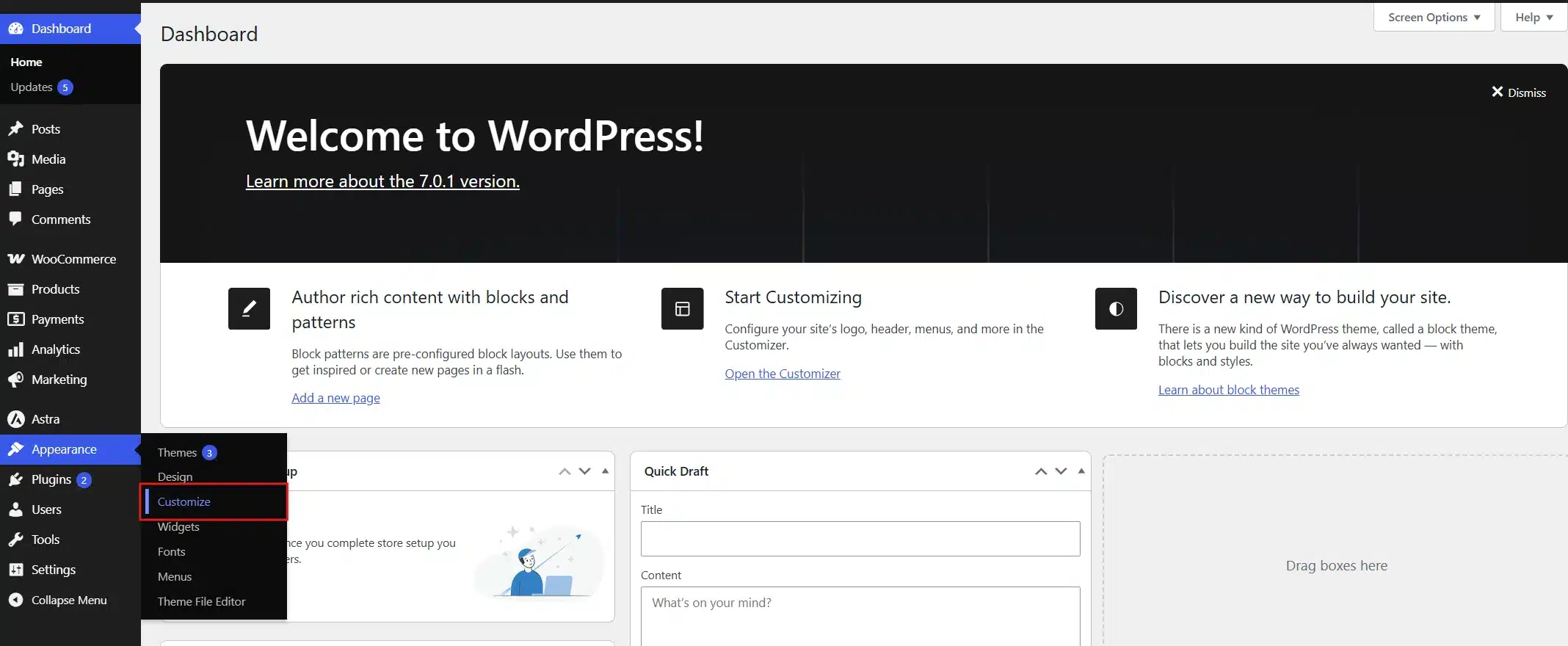Screen dimensions: 1568x646
Task: Open Fonts from Appearance submenu
Action: [171, 552]
